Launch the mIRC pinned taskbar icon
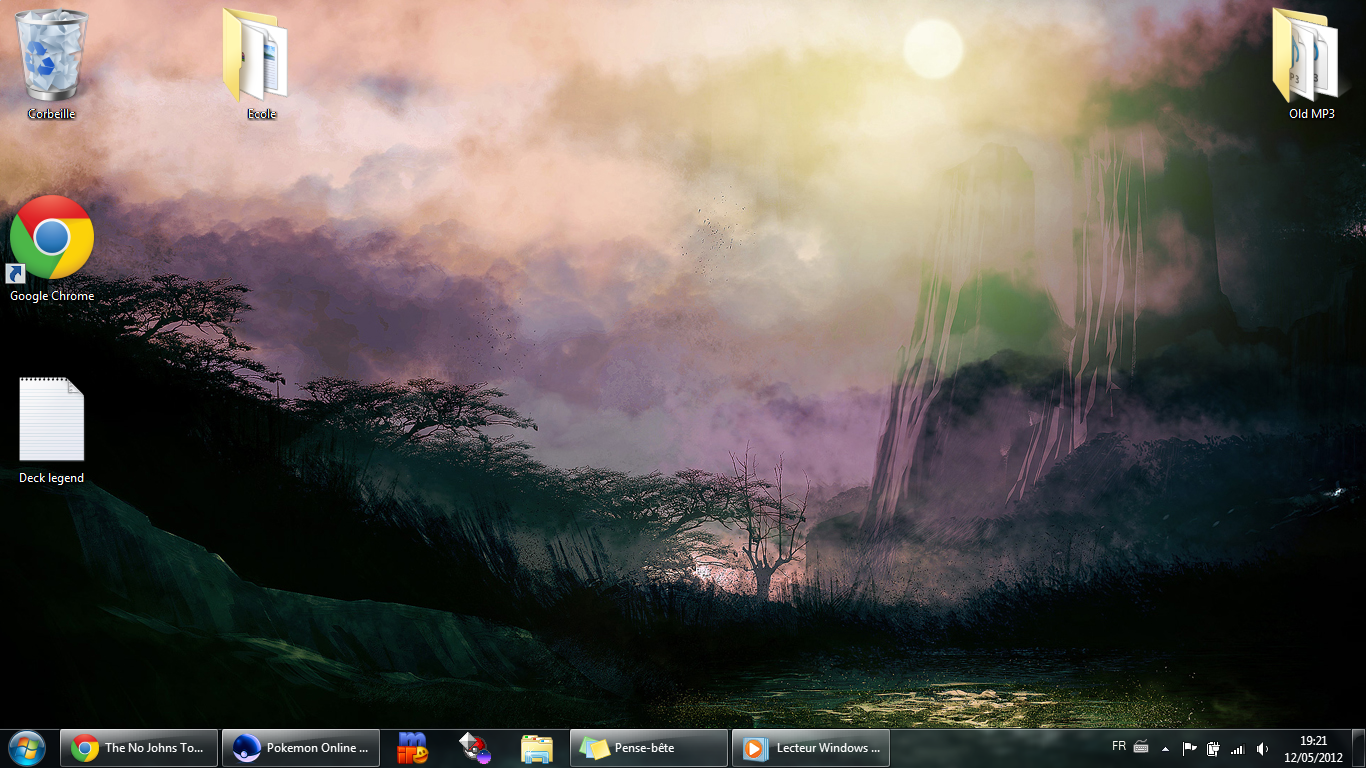Screen dimensions: 1366x768 pyautogui.click(x=412, y=748)
